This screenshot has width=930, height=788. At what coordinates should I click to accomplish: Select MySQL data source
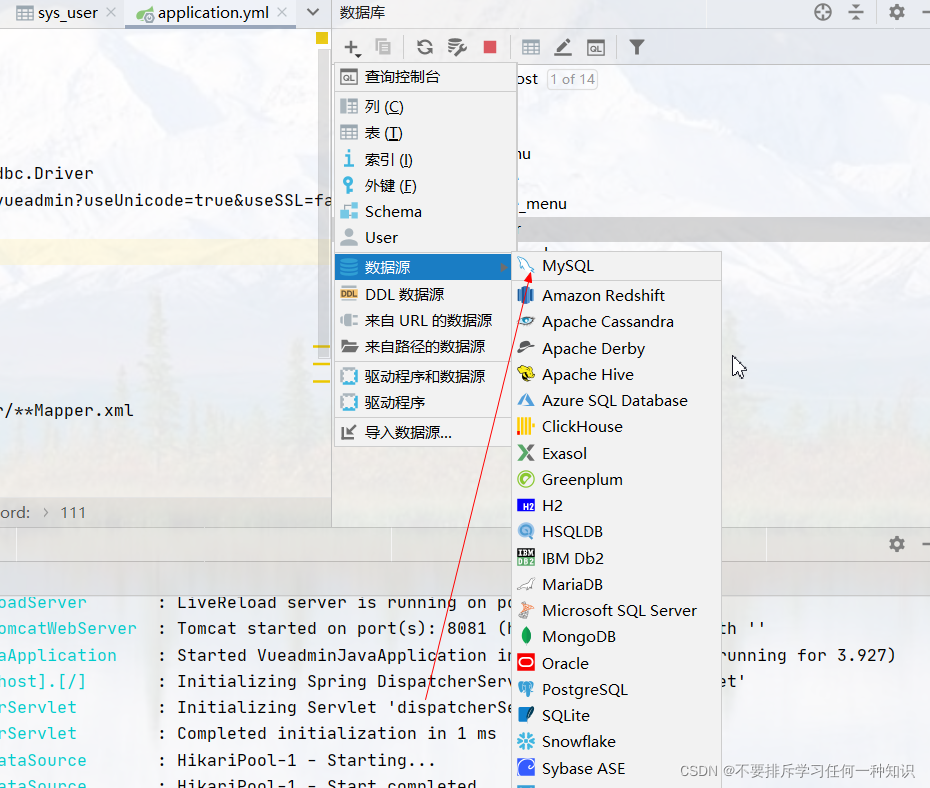pyautogui.click(x=617, y=266)
